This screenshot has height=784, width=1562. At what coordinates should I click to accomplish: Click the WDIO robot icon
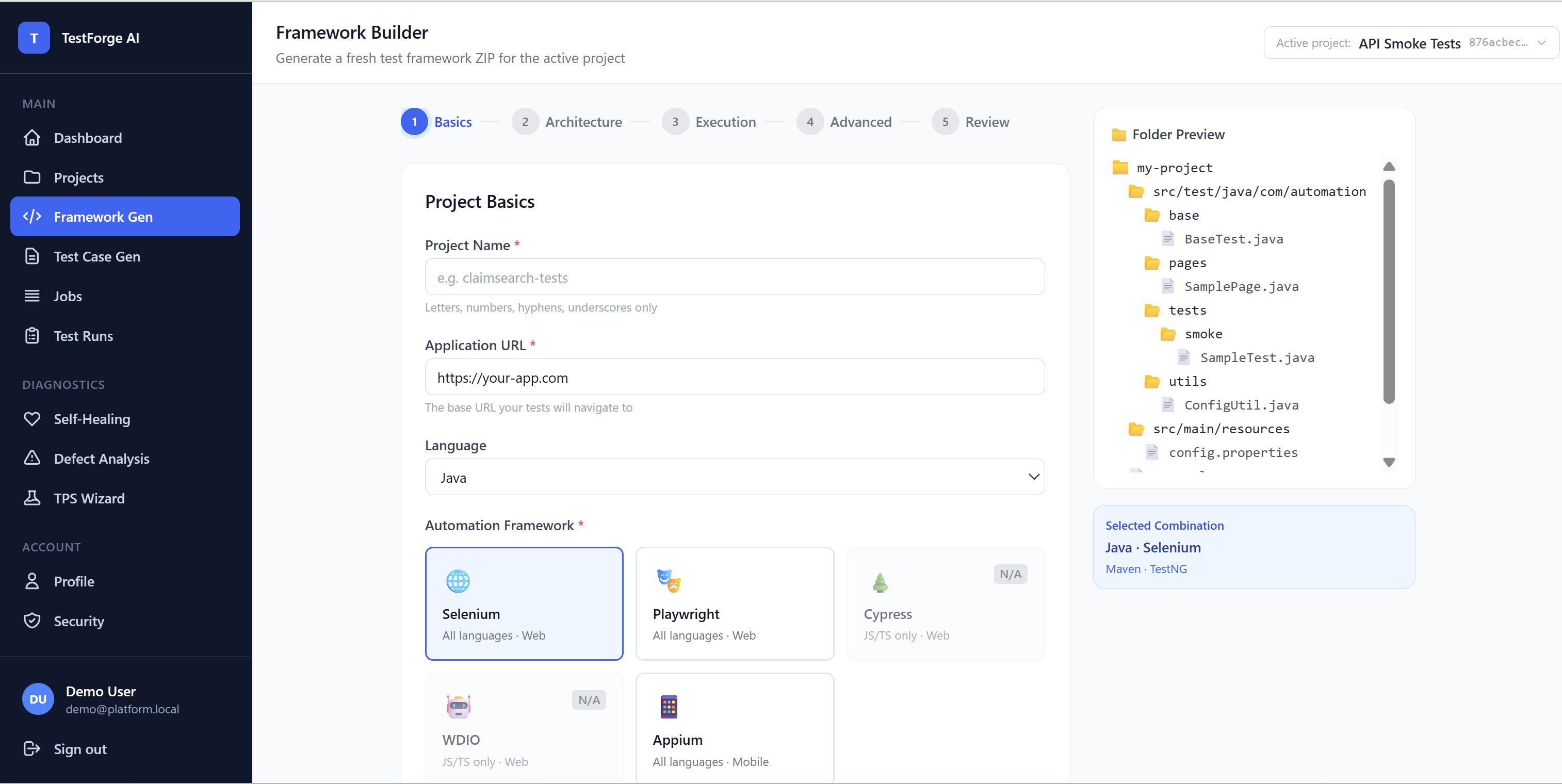pyautogui.click(x=459, y=707)
